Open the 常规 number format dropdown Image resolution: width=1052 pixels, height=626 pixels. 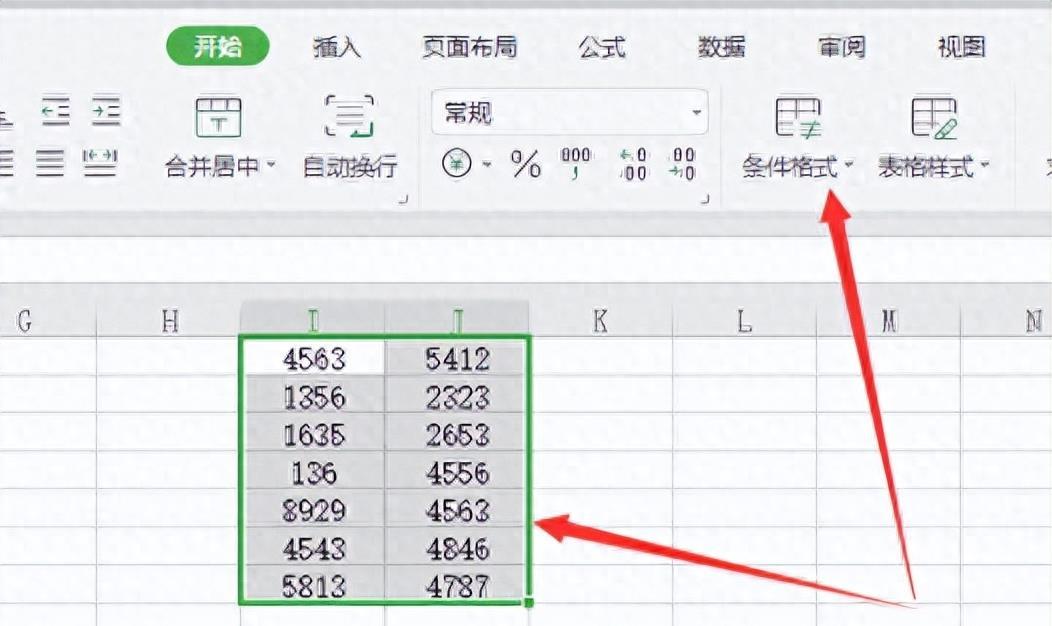click(697, 112)
